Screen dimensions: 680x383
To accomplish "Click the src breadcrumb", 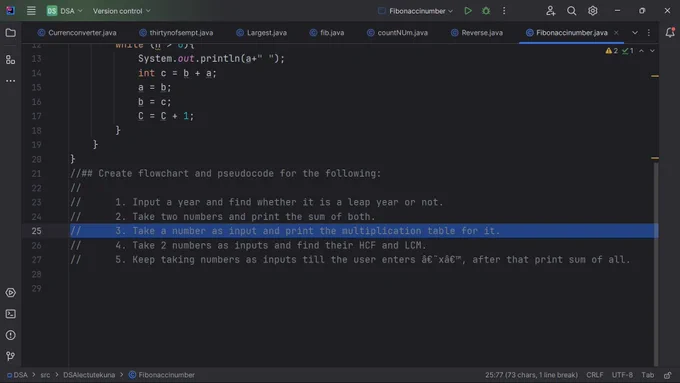I will pos(45,375).
